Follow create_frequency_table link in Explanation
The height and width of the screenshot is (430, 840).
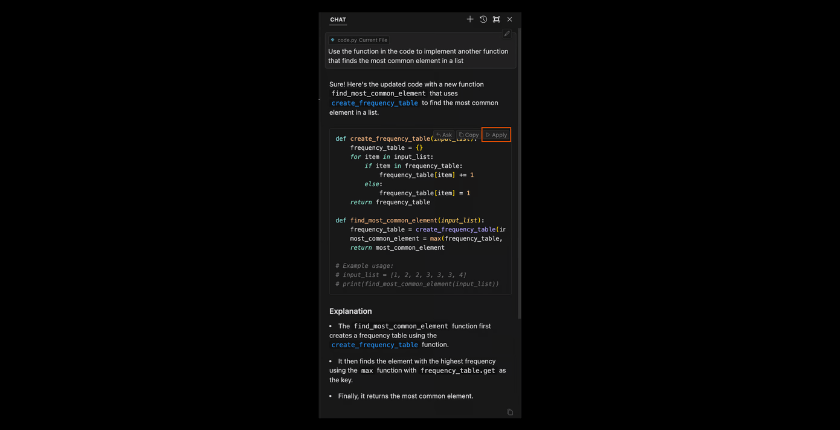[375, 344]
